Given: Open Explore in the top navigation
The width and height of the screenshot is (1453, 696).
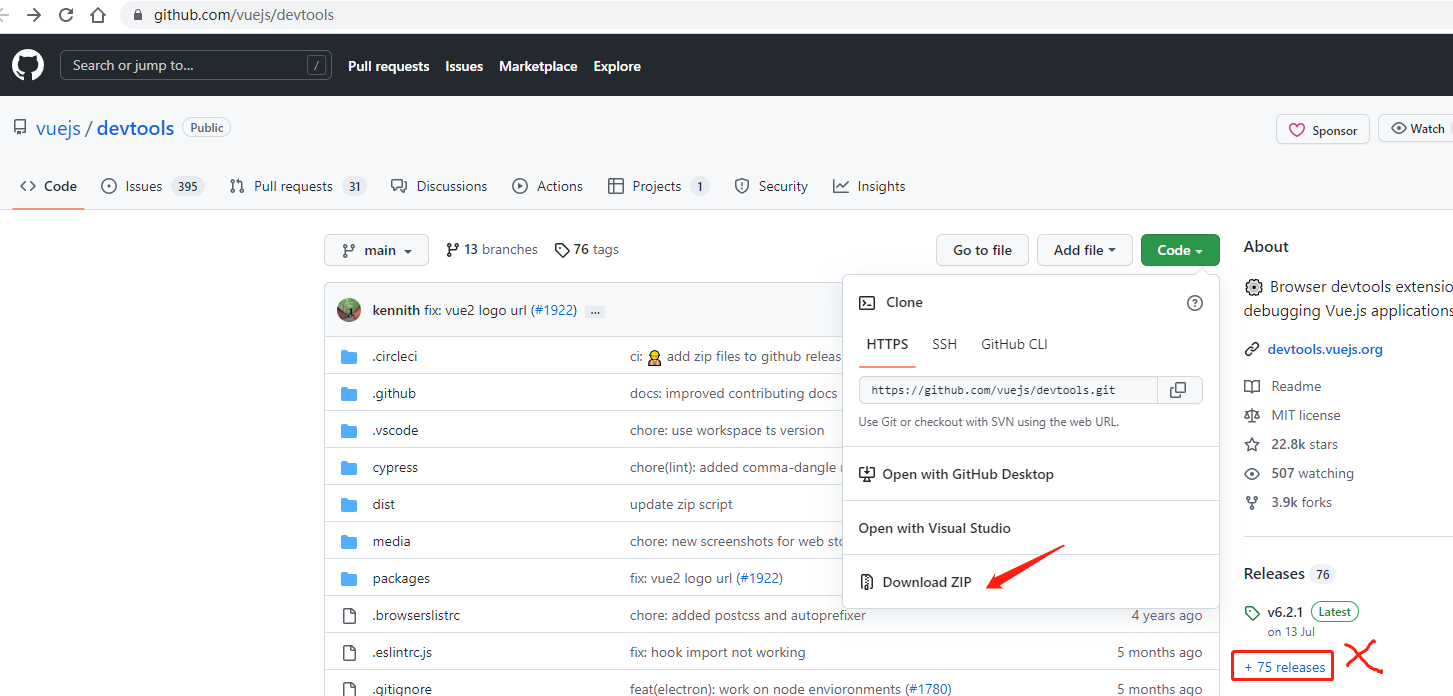Looking at the screenshot, I should click(x=617, y=66).
